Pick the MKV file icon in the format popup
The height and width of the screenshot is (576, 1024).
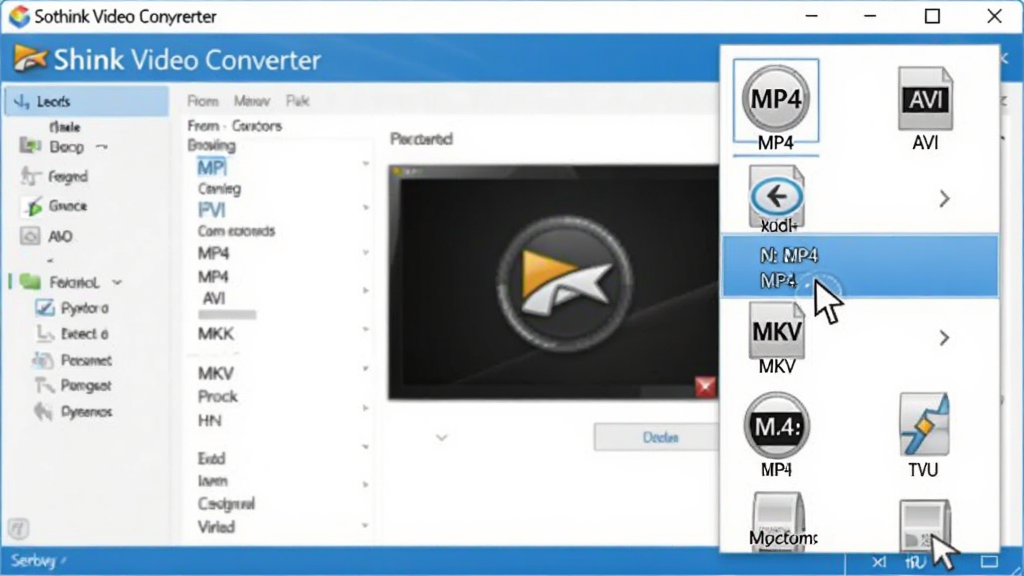(776, 330)
